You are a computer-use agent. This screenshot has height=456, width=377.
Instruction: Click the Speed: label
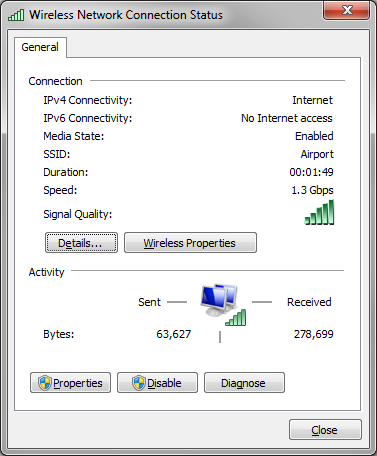click(60, 190)
